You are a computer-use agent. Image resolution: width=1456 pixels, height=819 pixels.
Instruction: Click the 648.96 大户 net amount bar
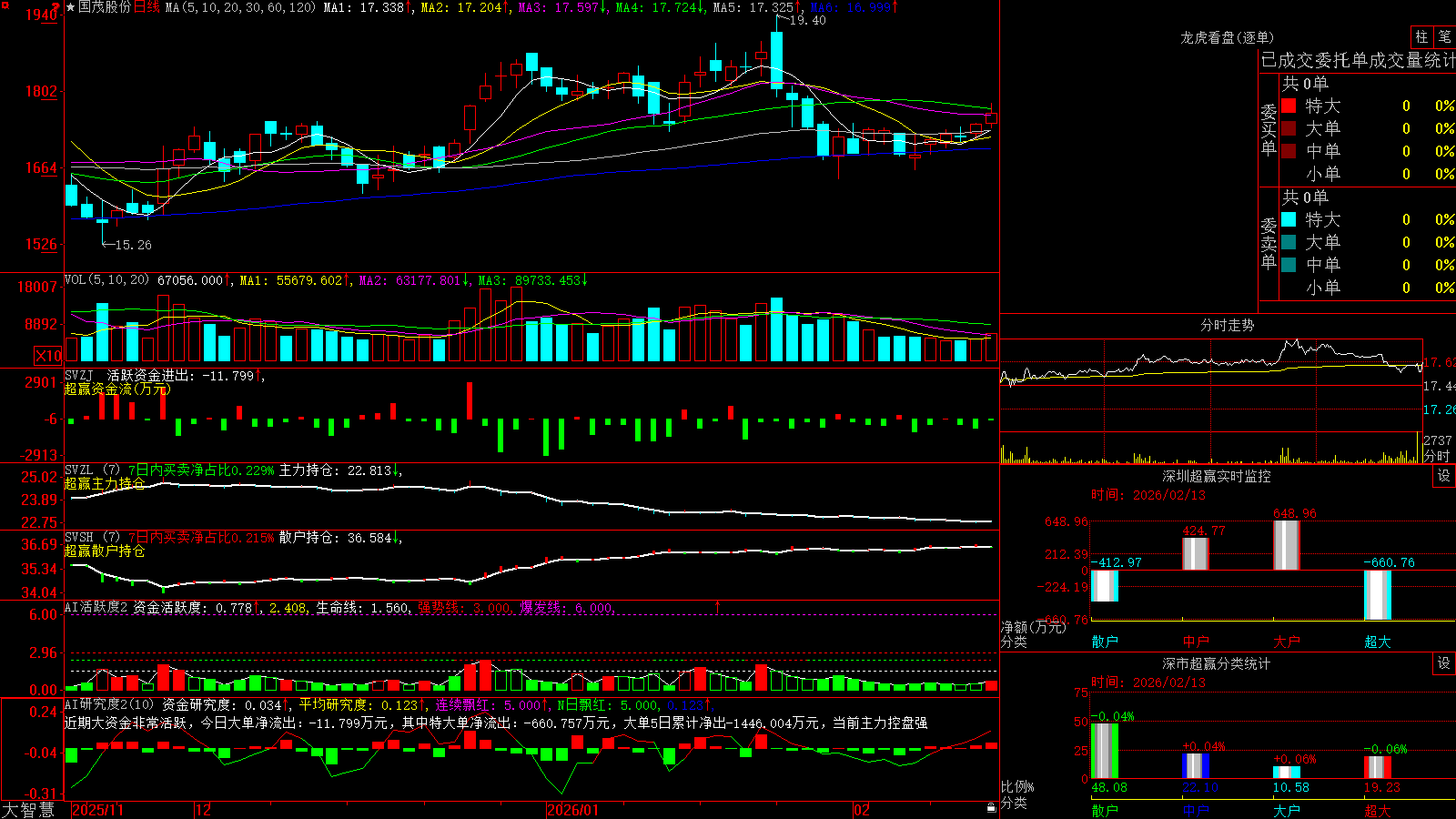1287,545
